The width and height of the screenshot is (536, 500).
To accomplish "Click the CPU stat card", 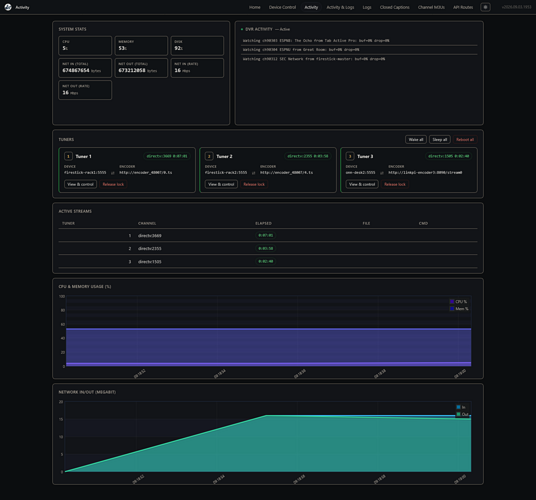I will point(85,46).
